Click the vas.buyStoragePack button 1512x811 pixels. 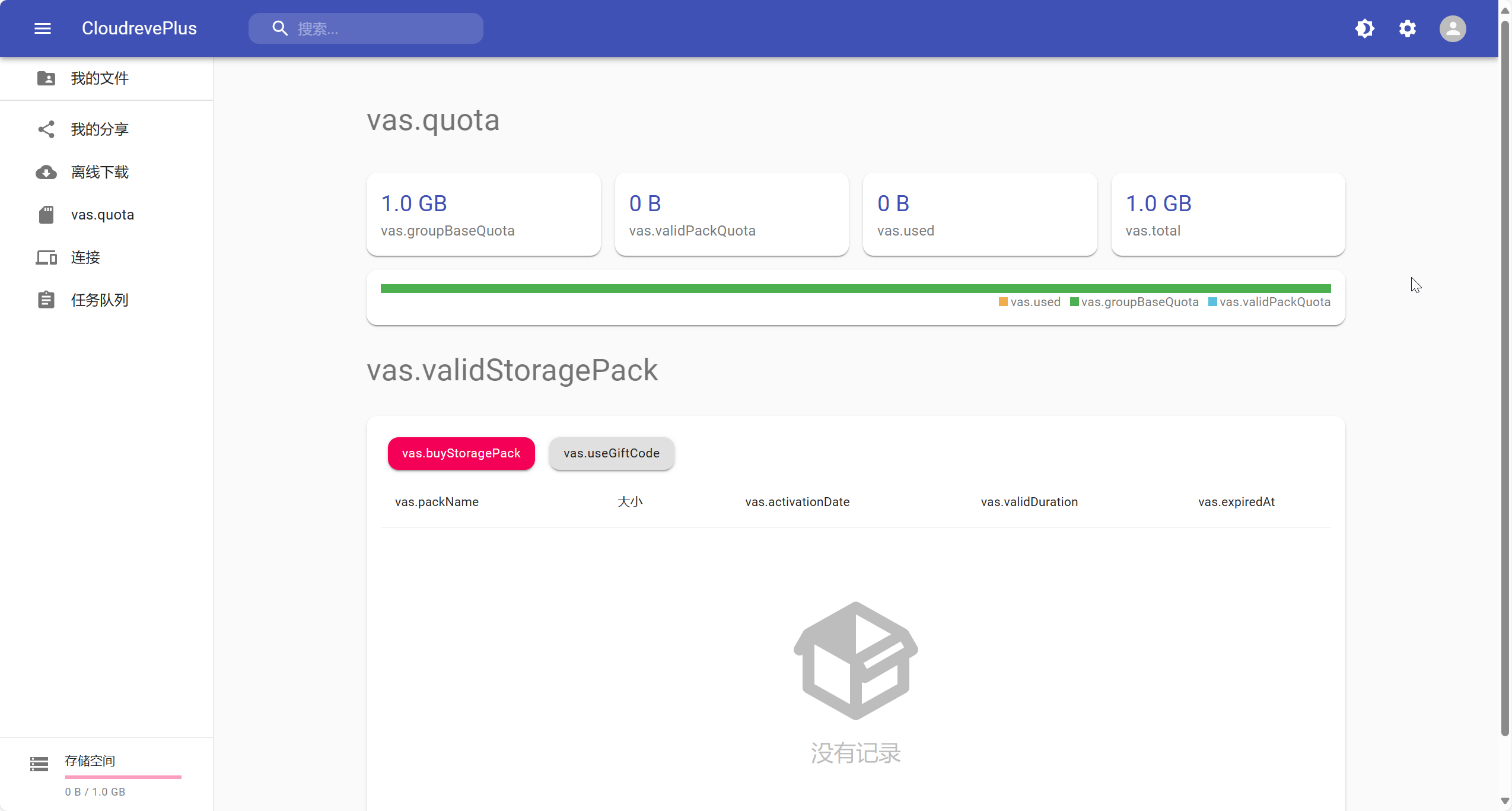(x=461, y=453)
